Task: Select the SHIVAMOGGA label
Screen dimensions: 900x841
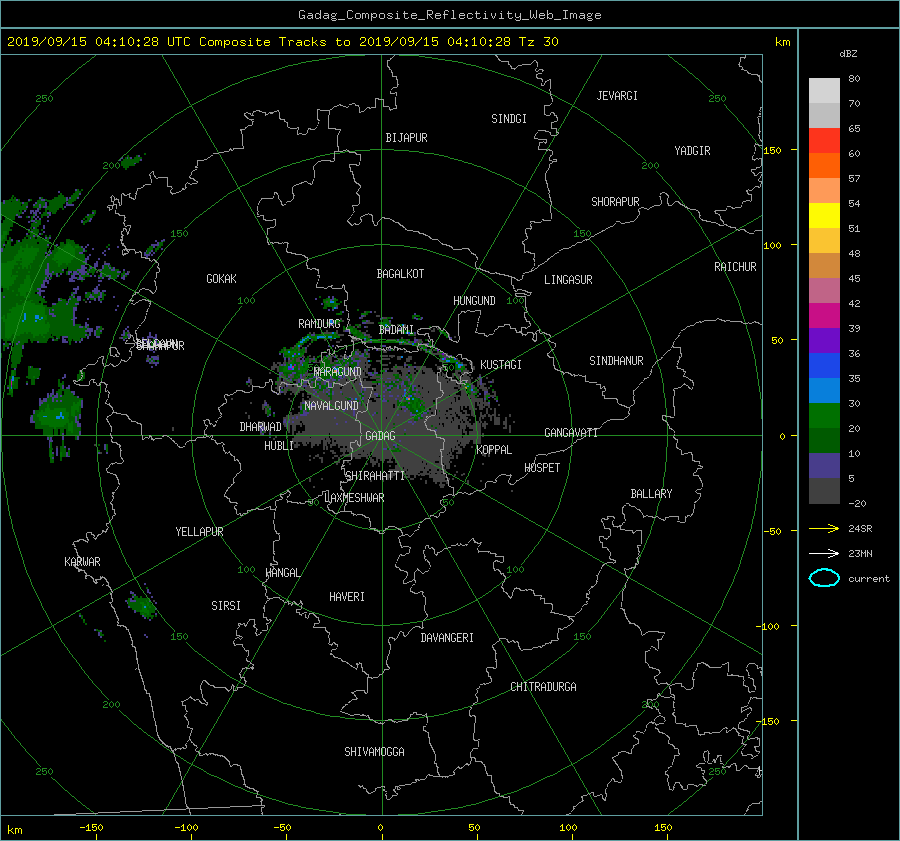Action: tap(374, 752)
